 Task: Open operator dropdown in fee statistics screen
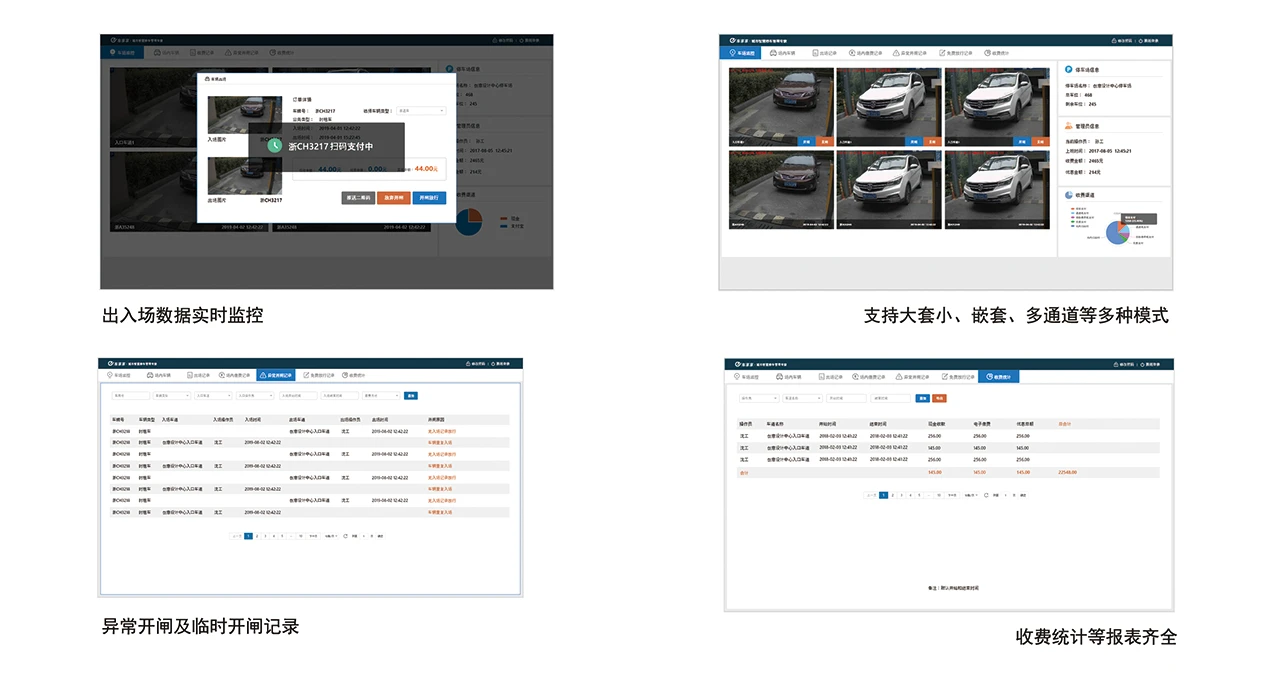[758, 398]
